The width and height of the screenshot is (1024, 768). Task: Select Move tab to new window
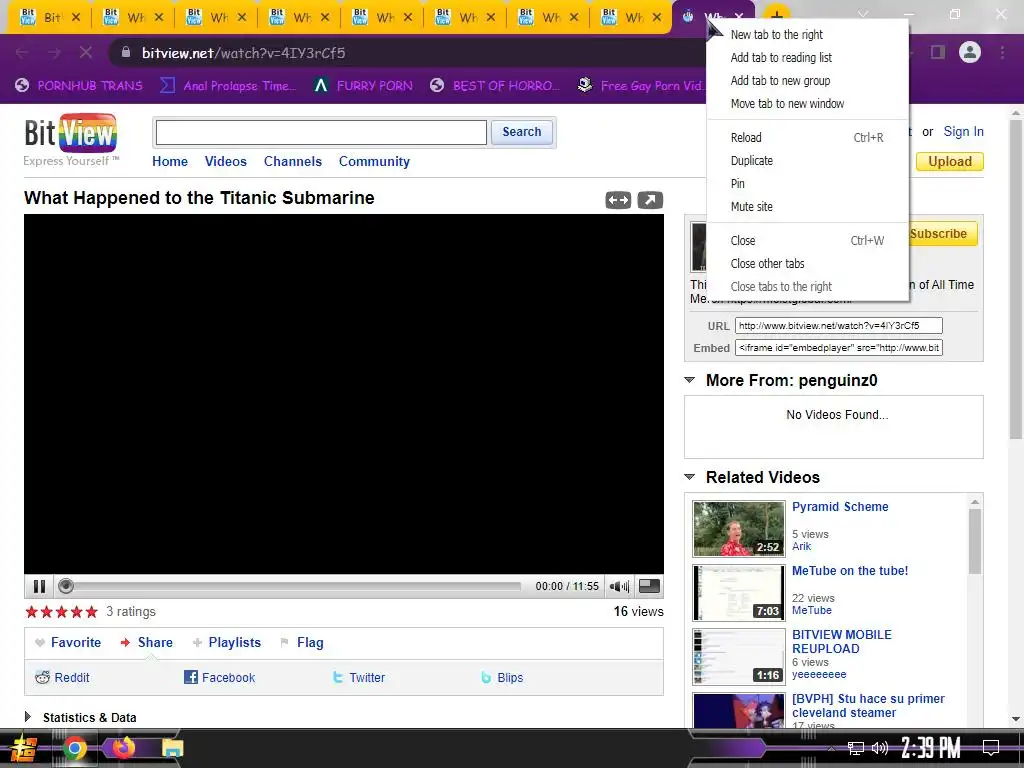click(807, 103)
